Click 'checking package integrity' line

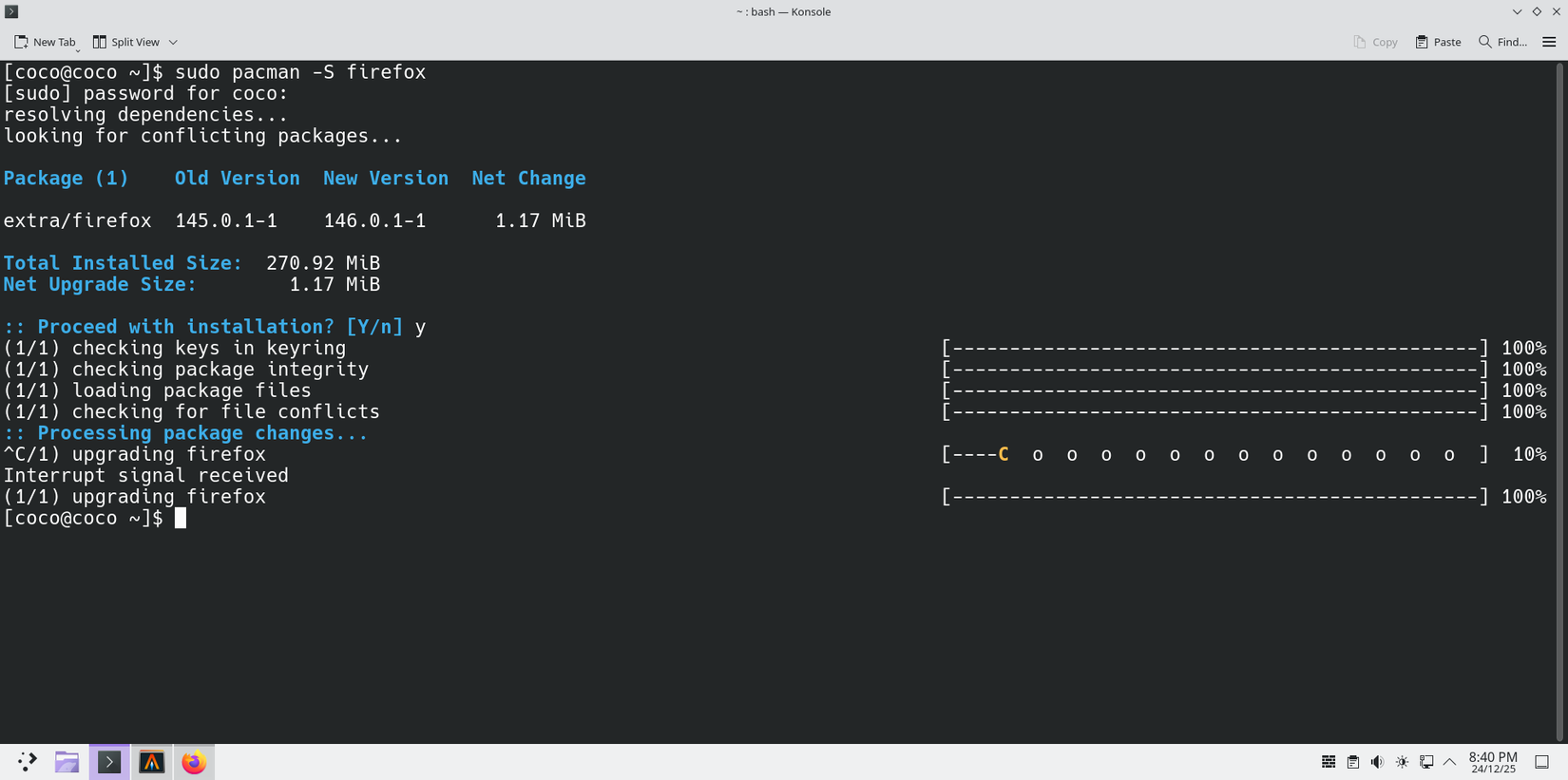(x=220, y=370)
